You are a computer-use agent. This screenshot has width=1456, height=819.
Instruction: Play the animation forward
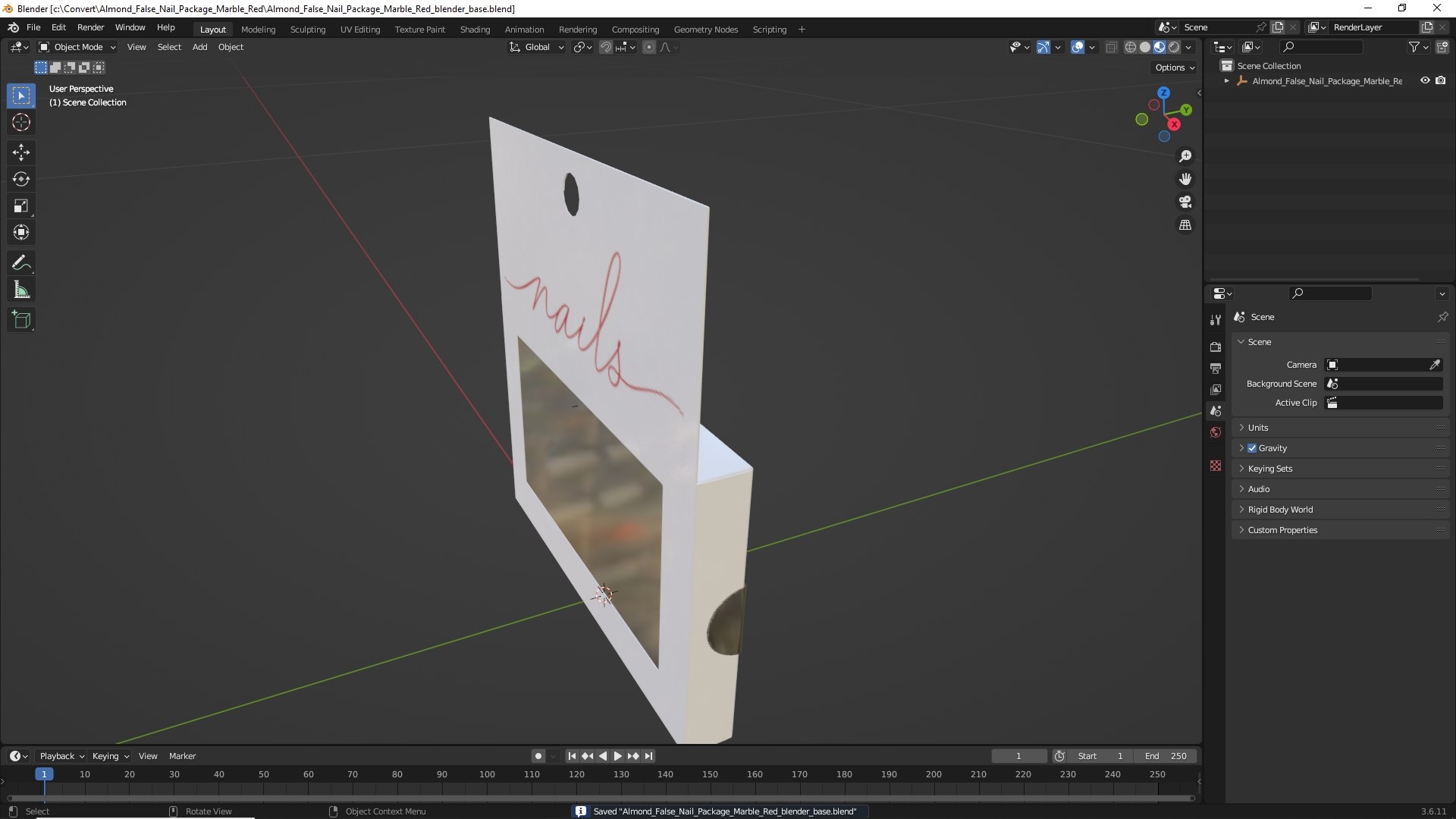coord(617,756)
